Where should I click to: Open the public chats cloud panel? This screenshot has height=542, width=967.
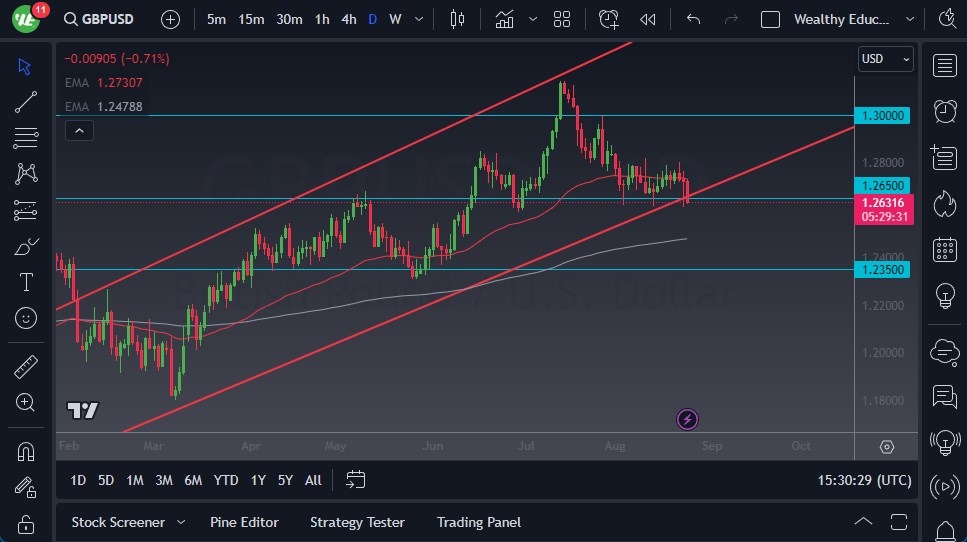pyautogui.click(x=945, y=353)
